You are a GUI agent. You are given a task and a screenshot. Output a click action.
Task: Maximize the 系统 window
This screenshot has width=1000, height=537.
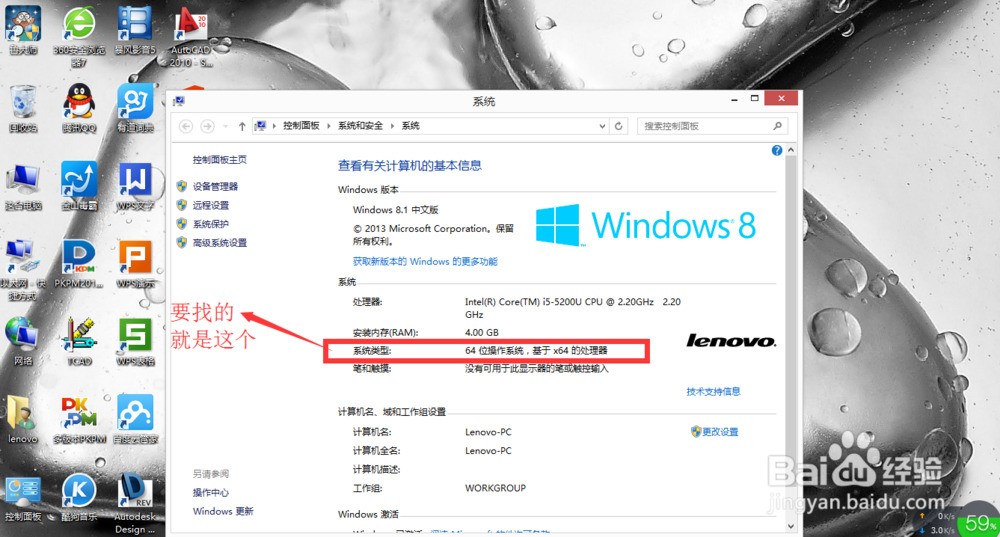point(754,98)
